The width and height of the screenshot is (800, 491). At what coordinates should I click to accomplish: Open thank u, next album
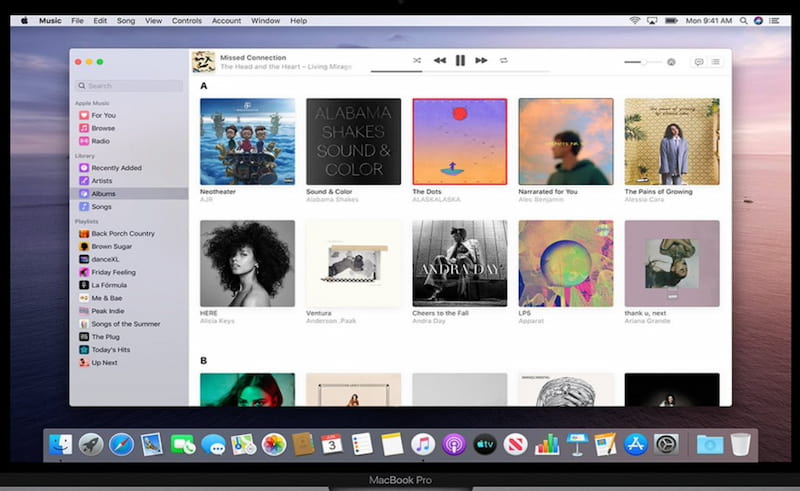click(x=672, y=263)
